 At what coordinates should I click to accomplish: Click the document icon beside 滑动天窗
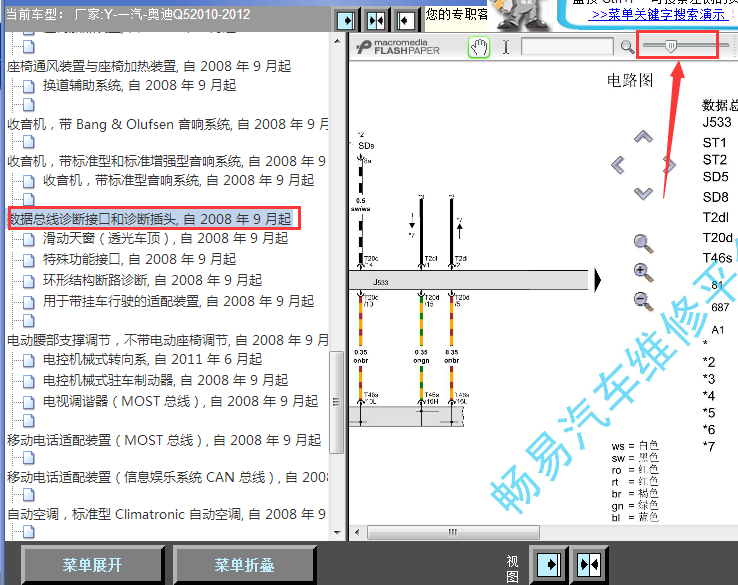pyautogui.click(x=29, y=239)
